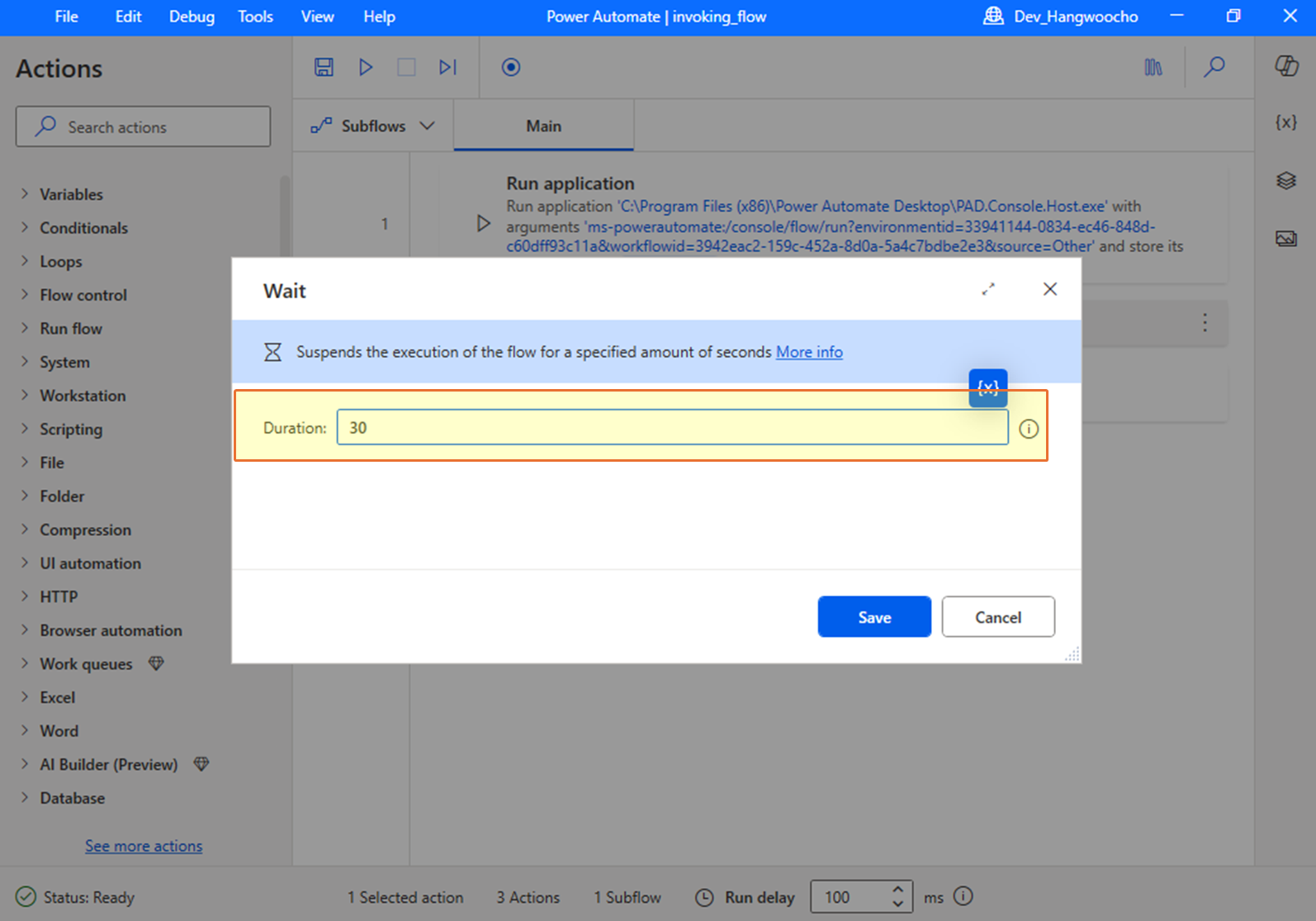The image size is (1316, 921).
Task: Open the Assets library icon
Action: [1153, 67]
